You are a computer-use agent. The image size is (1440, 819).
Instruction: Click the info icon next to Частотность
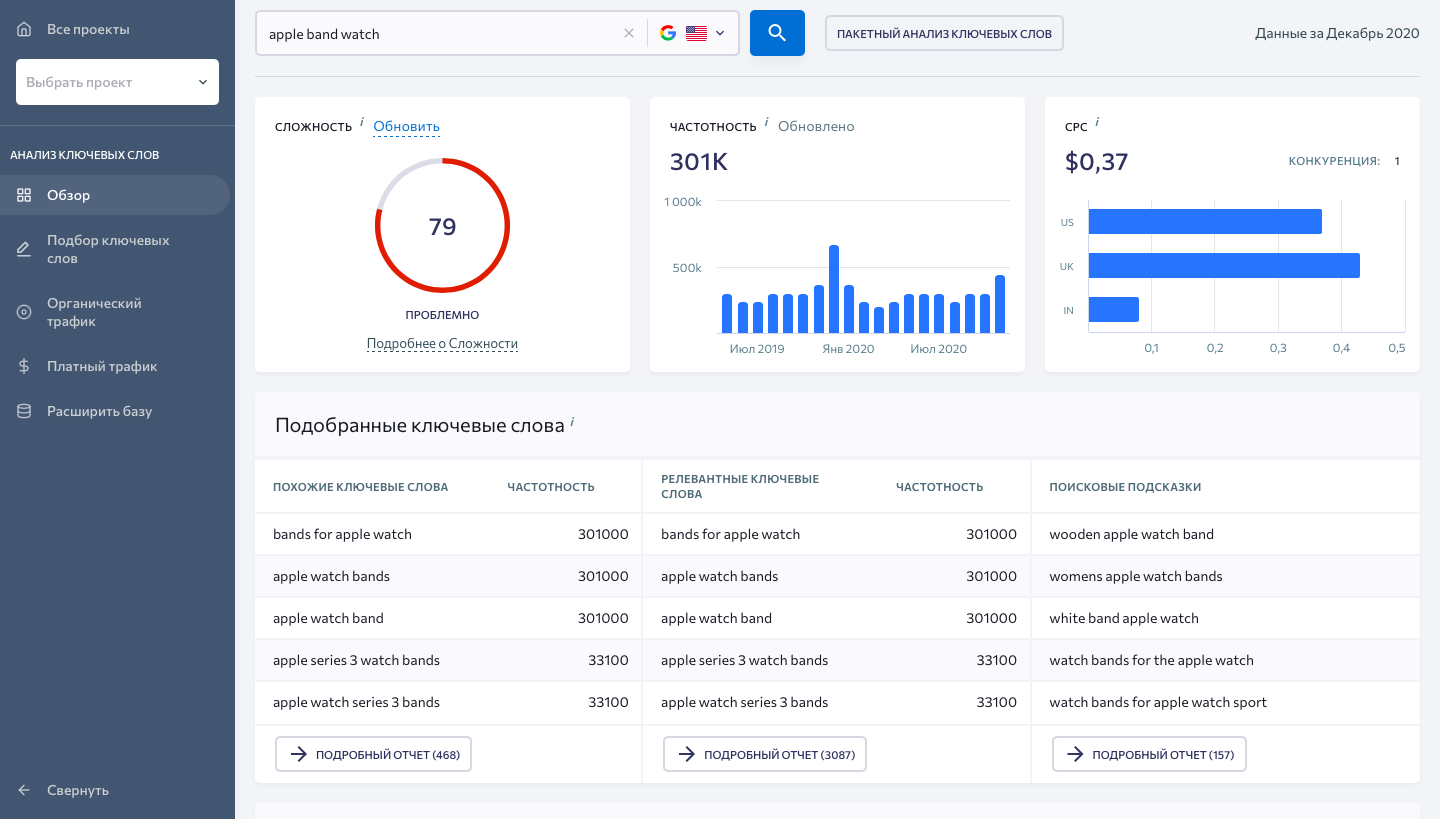click(x=766, y=122)
